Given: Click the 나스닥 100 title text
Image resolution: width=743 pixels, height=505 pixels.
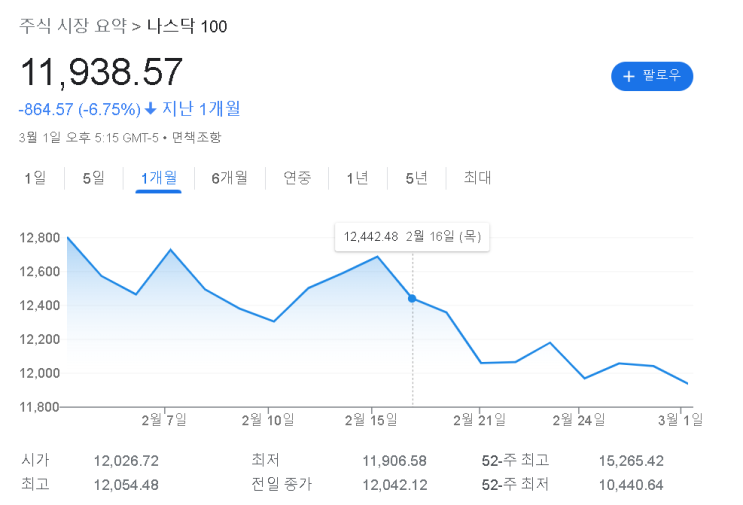Looking at the screenshot, I should (x=187, y=26).
